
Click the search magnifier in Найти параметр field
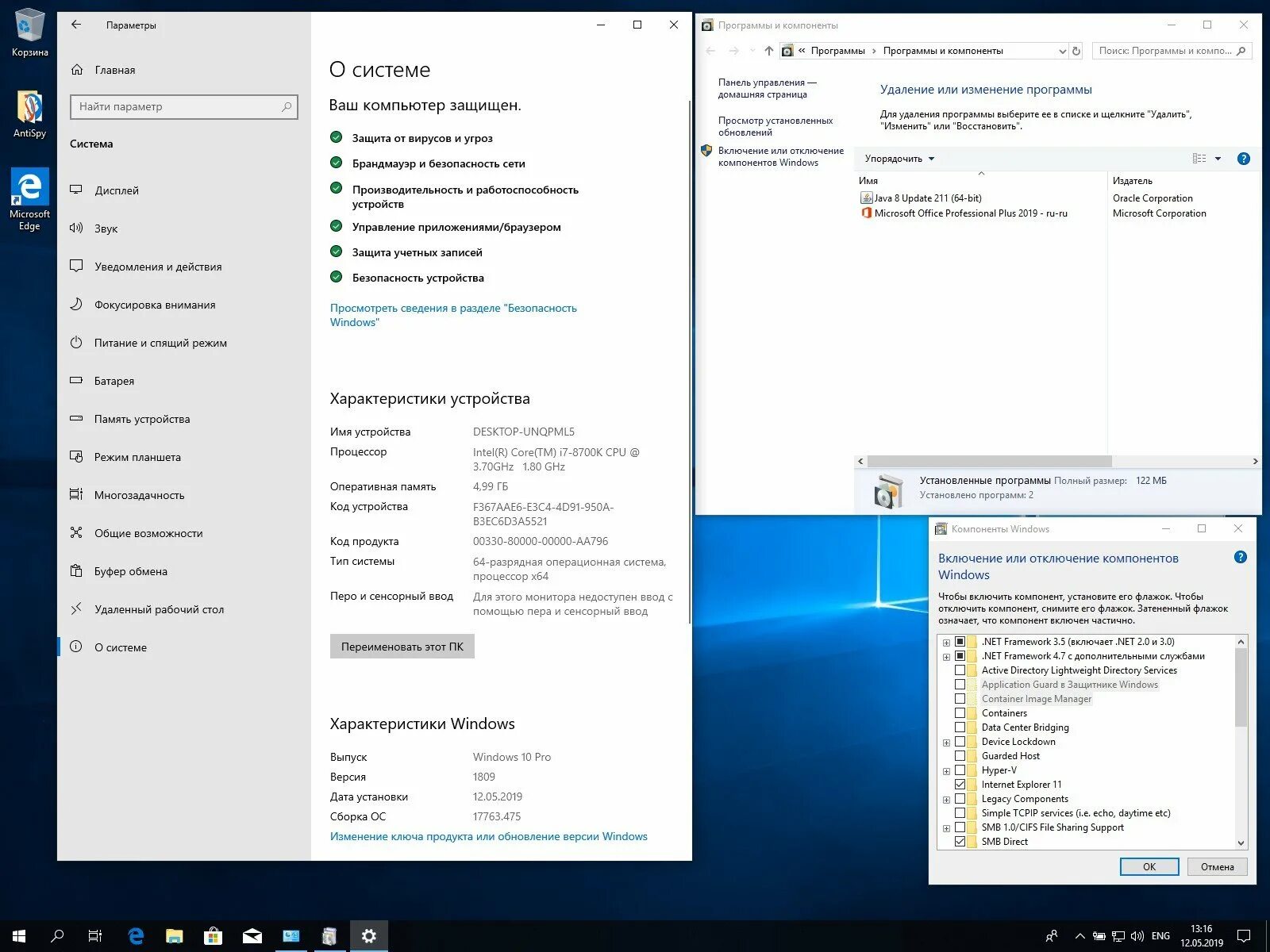287,106
